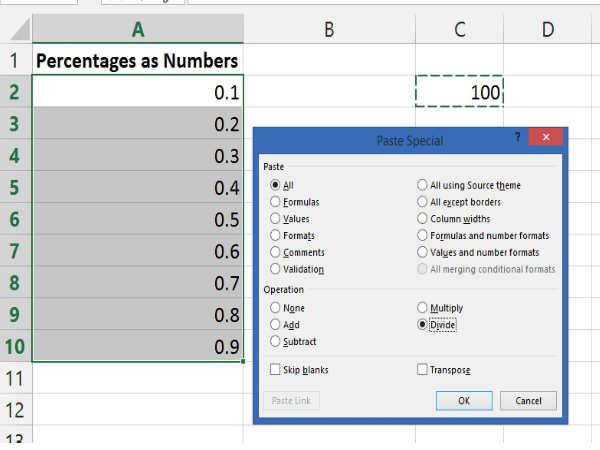Select the Formulas paste option
Image resolution: width=600 pixels, height=450 pixels.
point(276,202)
